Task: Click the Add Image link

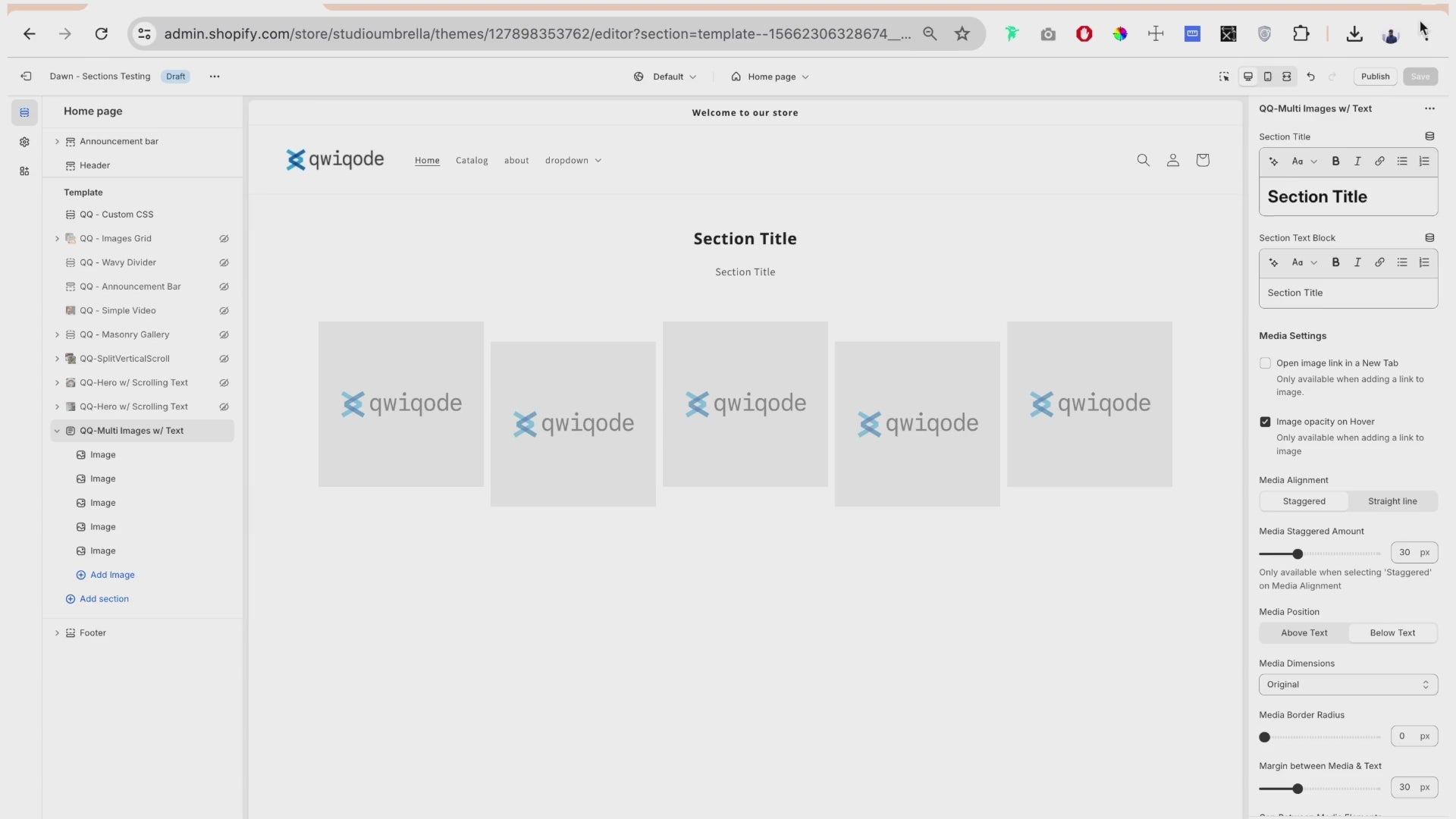Action: pos(111,575)
